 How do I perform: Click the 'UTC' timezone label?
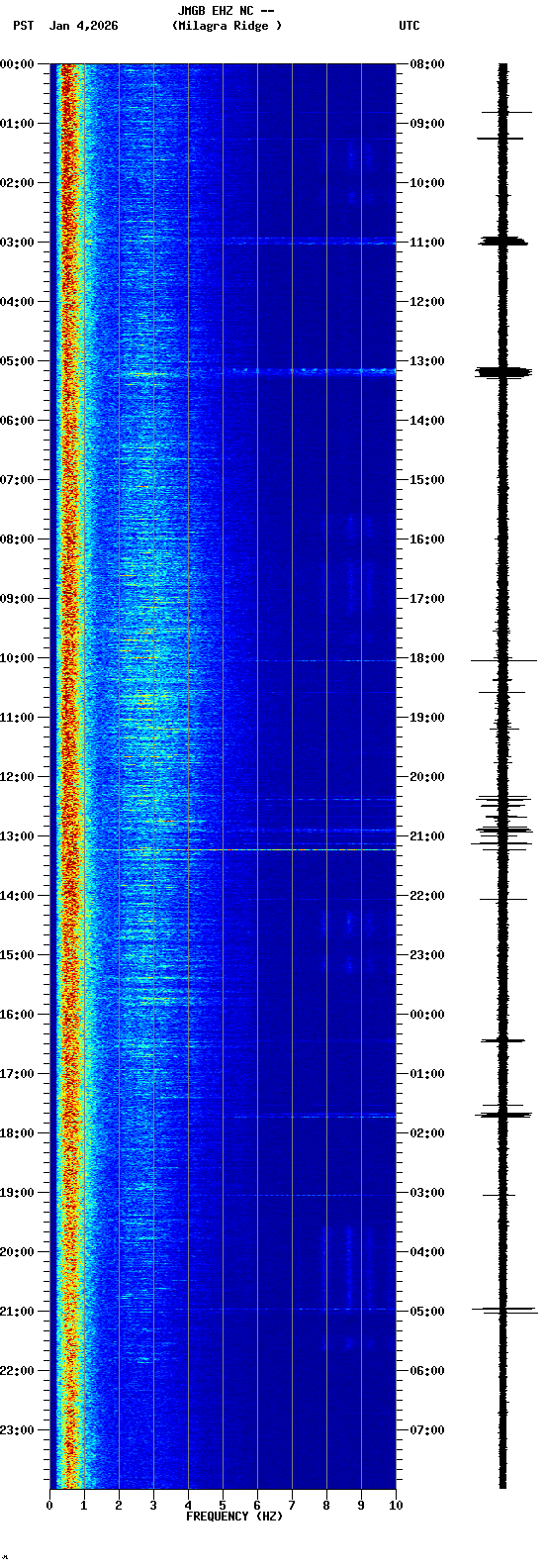pyautogui.click(x=409, y=26)
